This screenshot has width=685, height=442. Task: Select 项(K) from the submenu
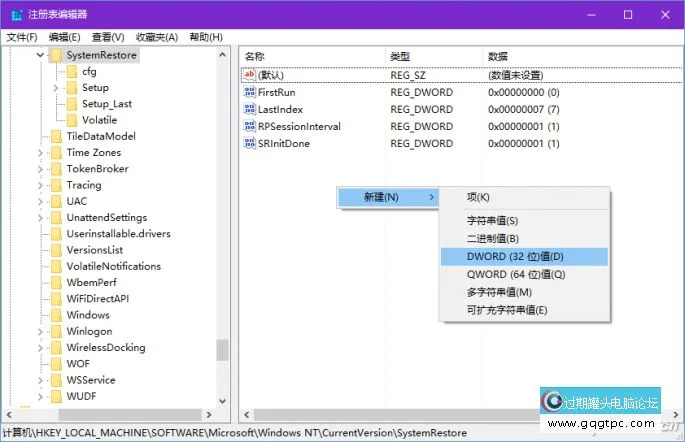(524, 197)
